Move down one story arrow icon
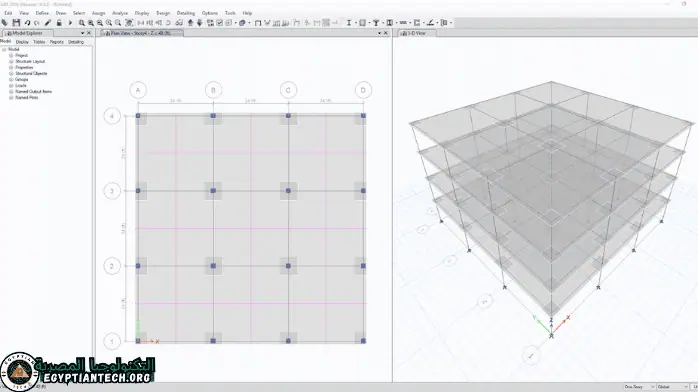The height and width of the screenshot is (392, 698). tap(199, 23)
